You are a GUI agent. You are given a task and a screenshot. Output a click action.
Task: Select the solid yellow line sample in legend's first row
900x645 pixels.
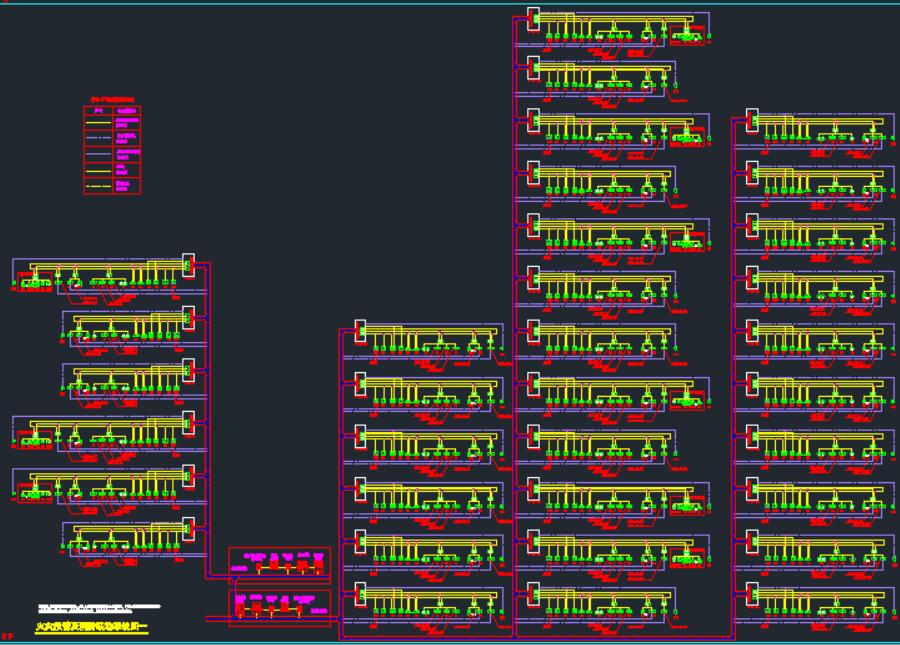[x=98, y=123]
